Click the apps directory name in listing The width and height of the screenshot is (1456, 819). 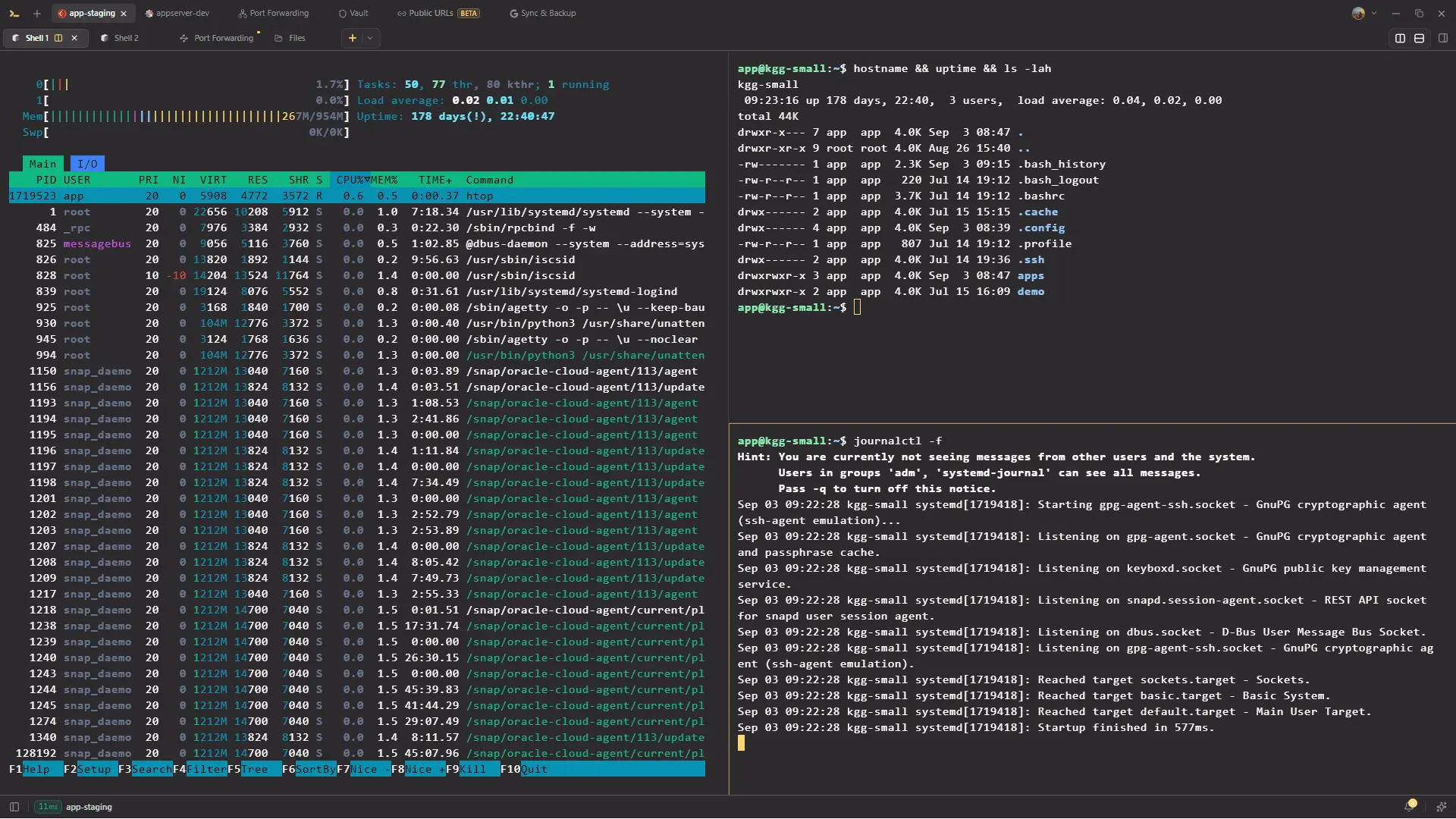click(1031, 275)
